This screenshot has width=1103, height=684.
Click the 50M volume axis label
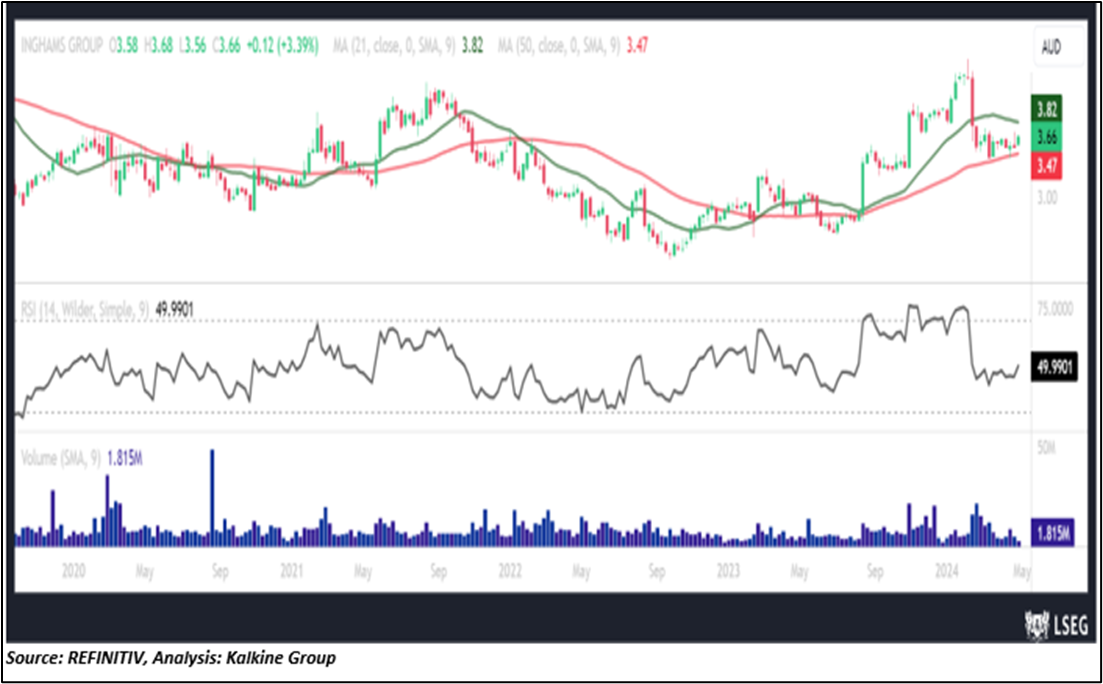click(x=1047, y=448)
